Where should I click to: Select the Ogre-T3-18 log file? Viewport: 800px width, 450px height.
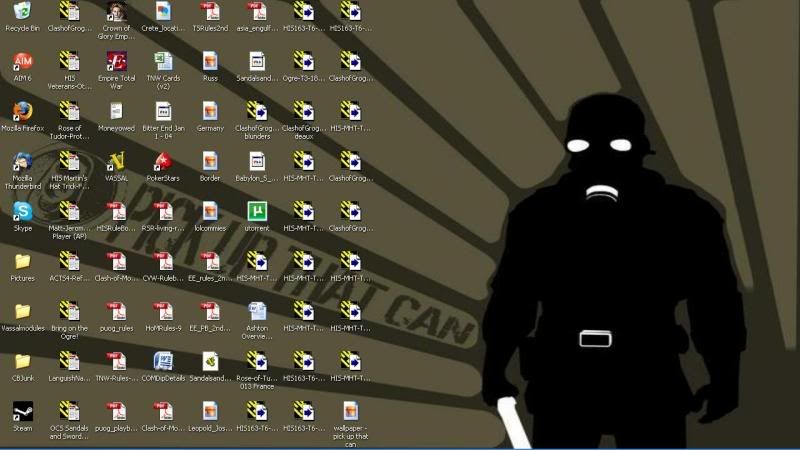click(304, 61)
